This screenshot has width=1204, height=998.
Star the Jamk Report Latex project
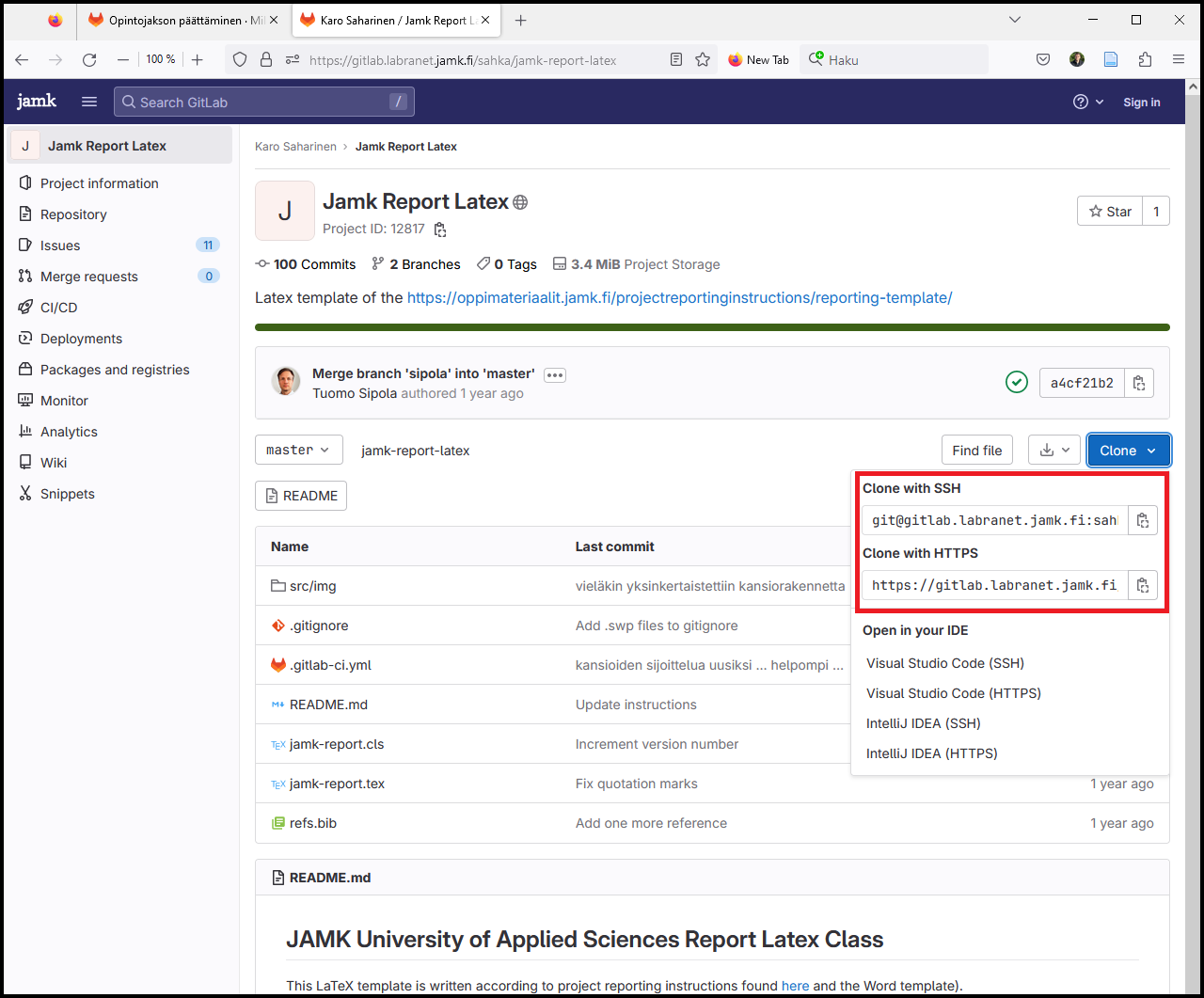pyautogui.click(x=1110, y=212)
